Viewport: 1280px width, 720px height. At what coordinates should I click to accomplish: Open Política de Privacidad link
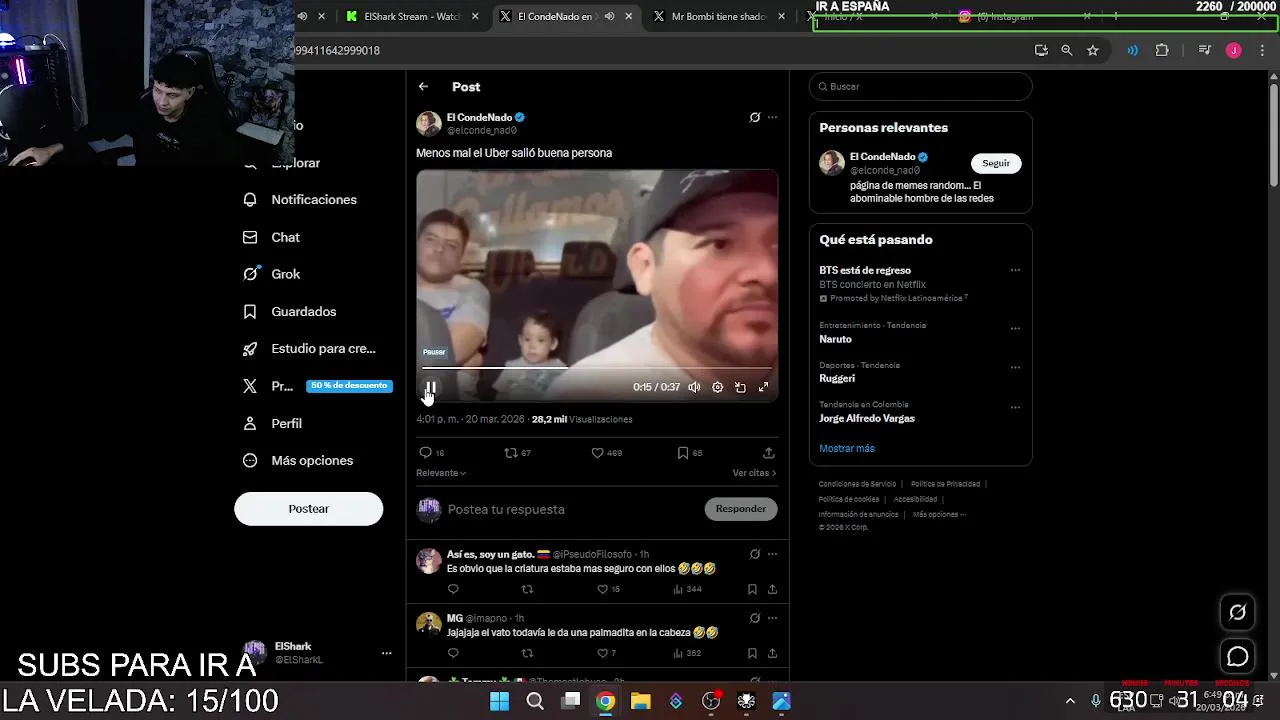click(945, 484)
